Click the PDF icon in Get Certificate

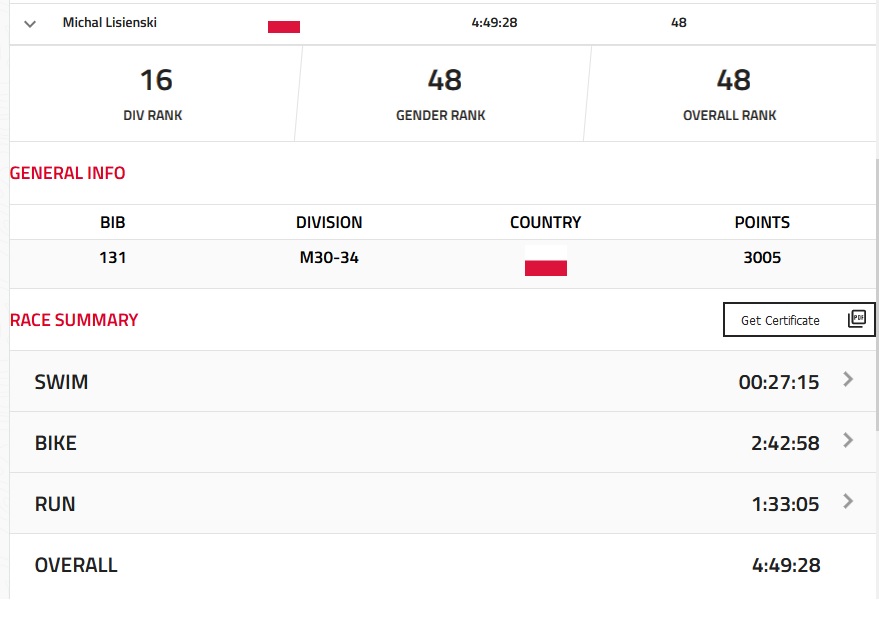857,319
